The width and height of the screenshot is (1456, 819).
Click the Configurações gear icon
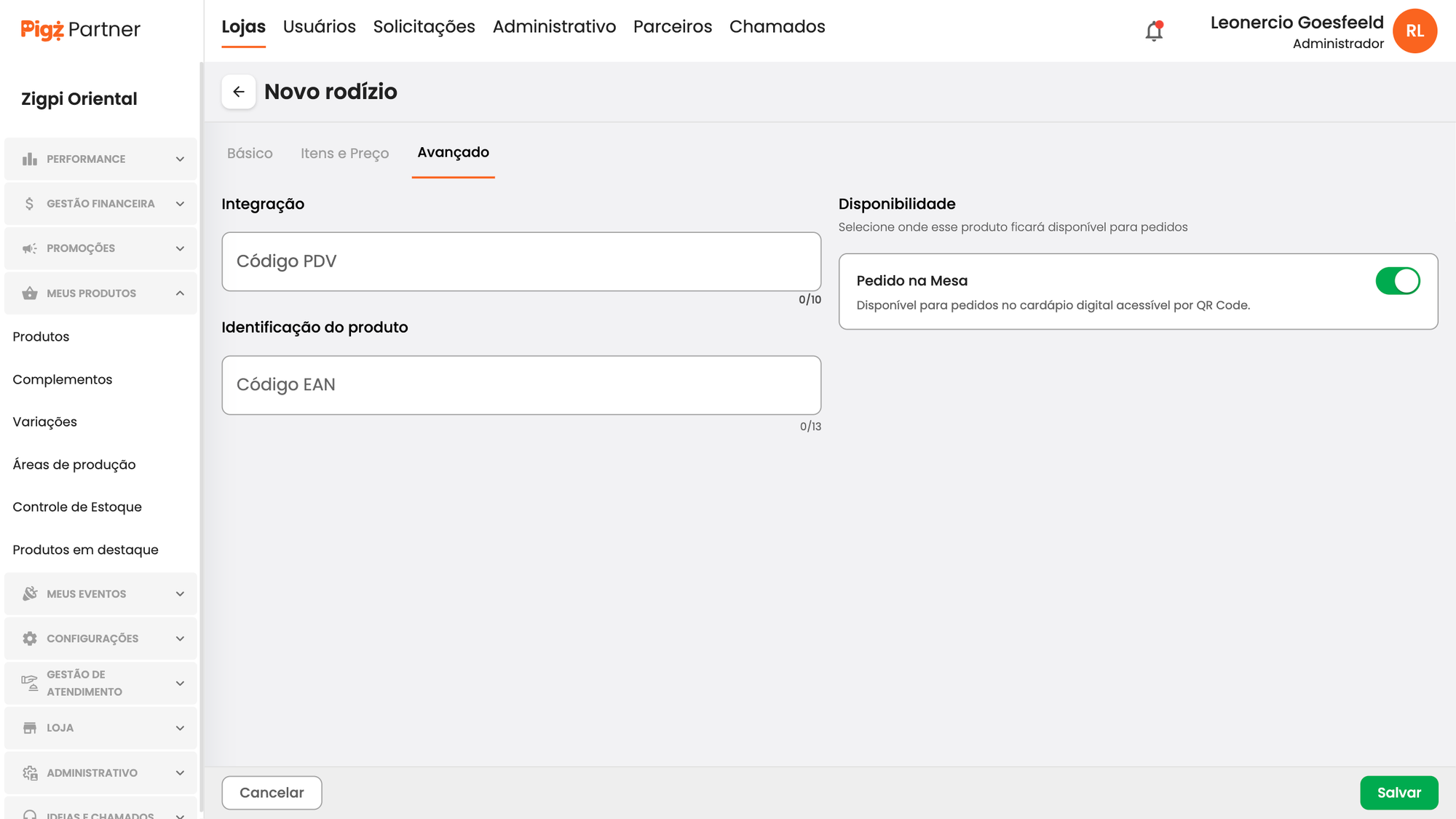tap(30, 638)
